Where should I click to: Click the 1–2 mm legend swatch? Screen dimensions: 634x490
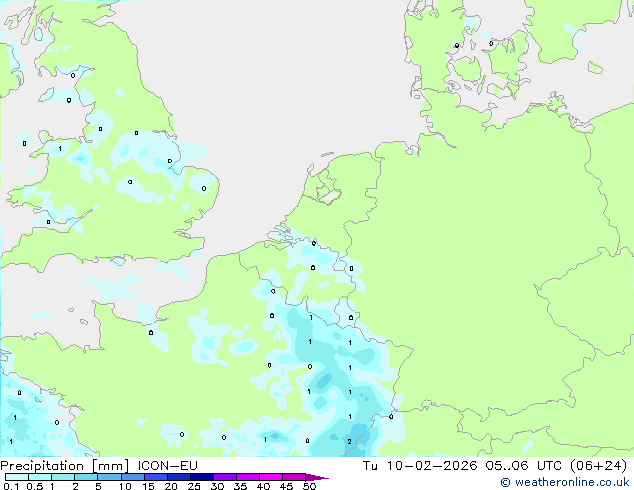pos(63,477)
